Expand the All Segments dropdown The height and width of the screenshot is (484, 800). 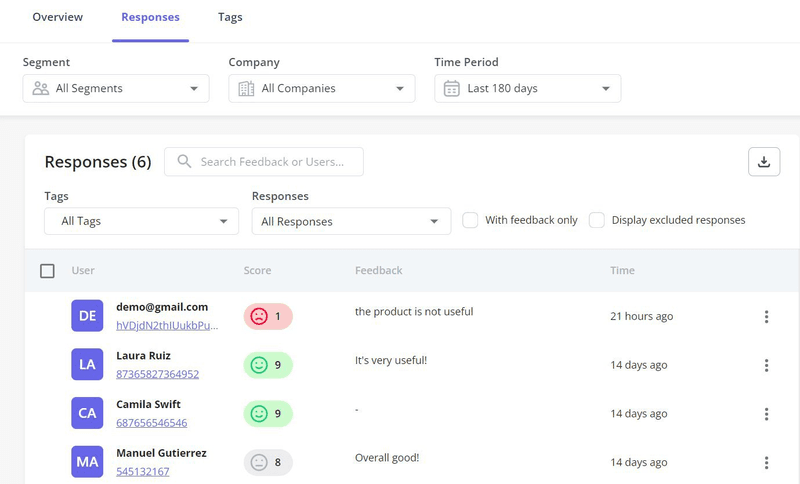click(x=116, y=89)
